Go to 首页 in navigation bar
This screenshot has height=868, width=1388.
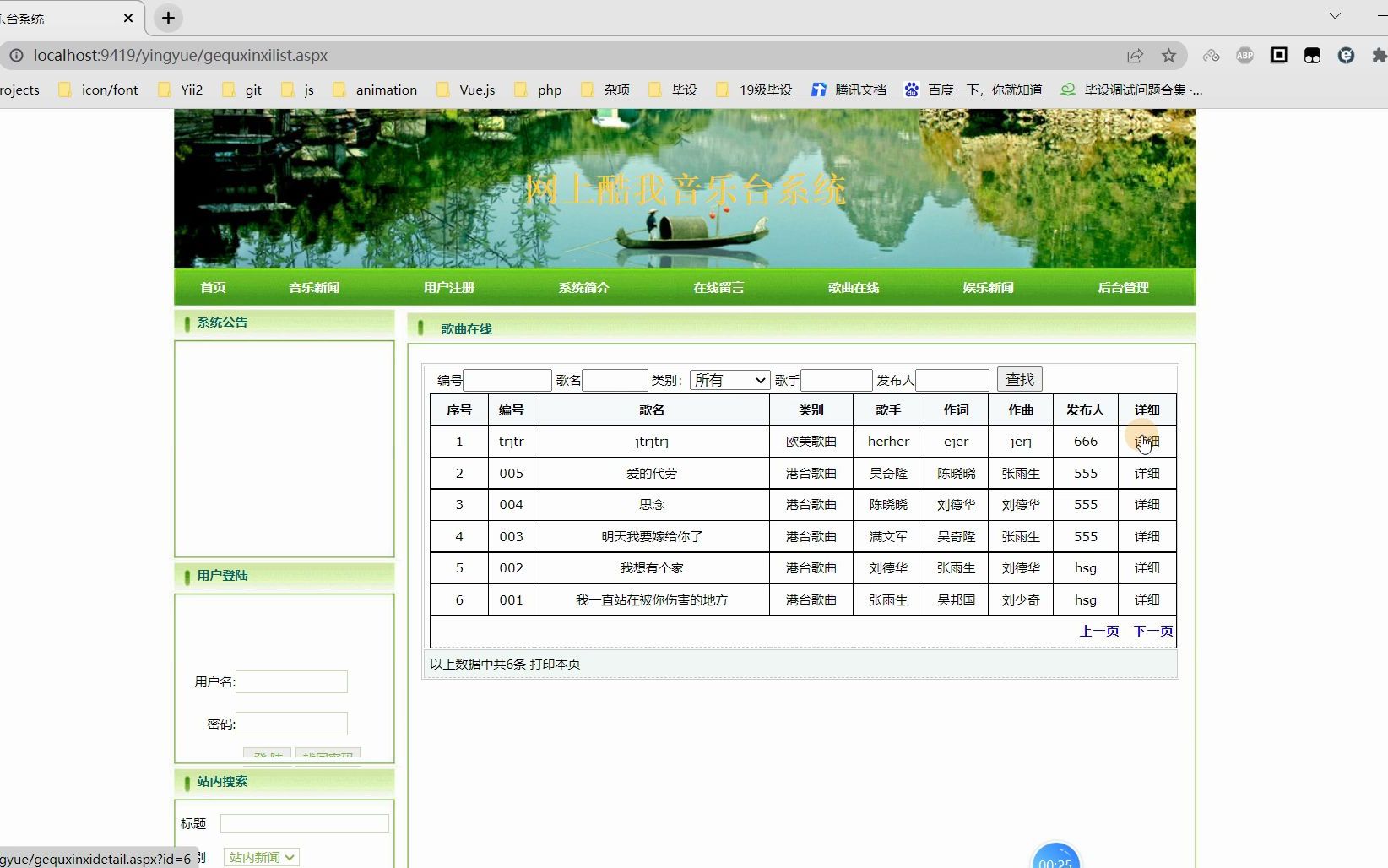213,288
